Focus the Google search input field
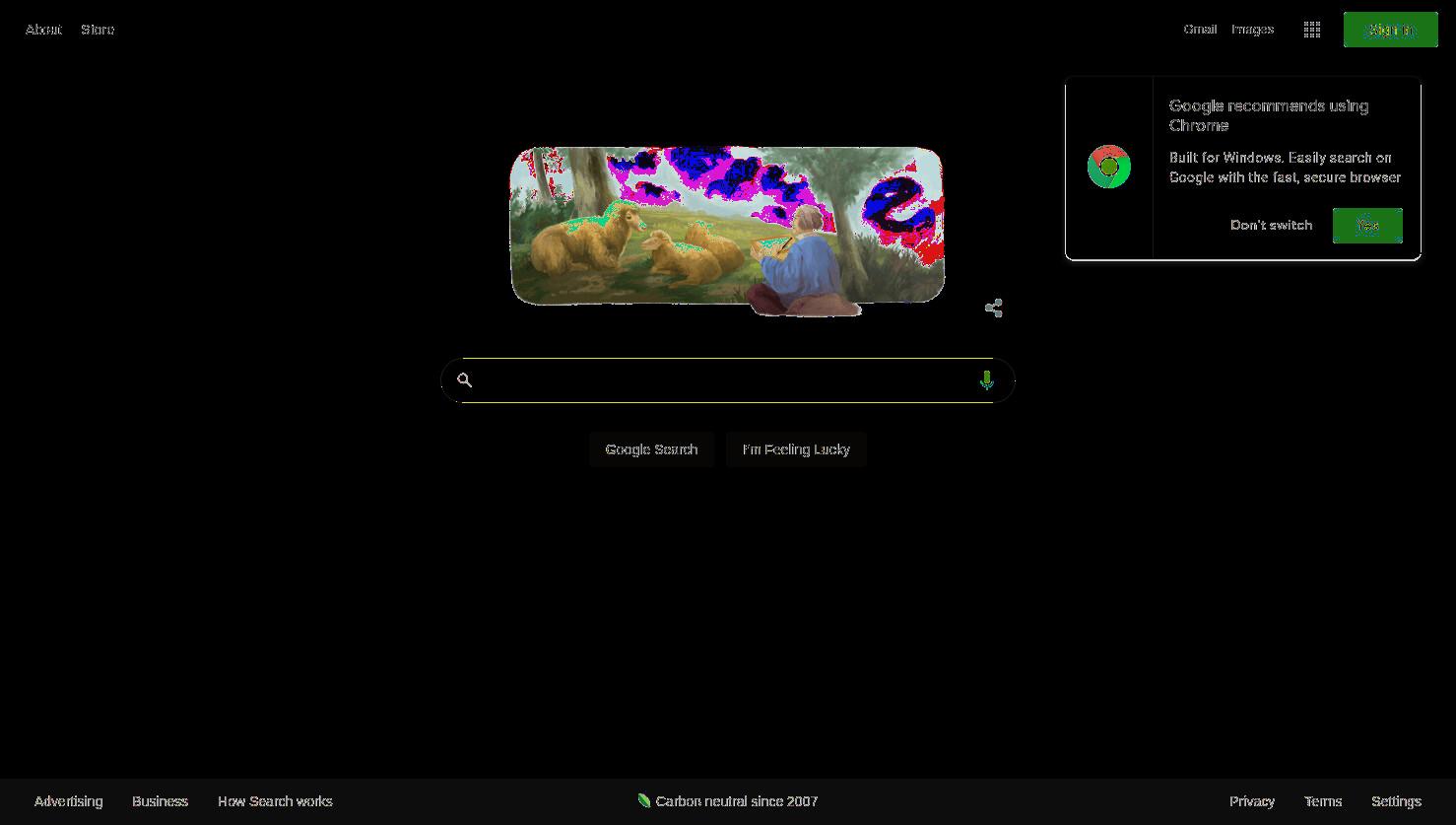 [x=727, y=380]
